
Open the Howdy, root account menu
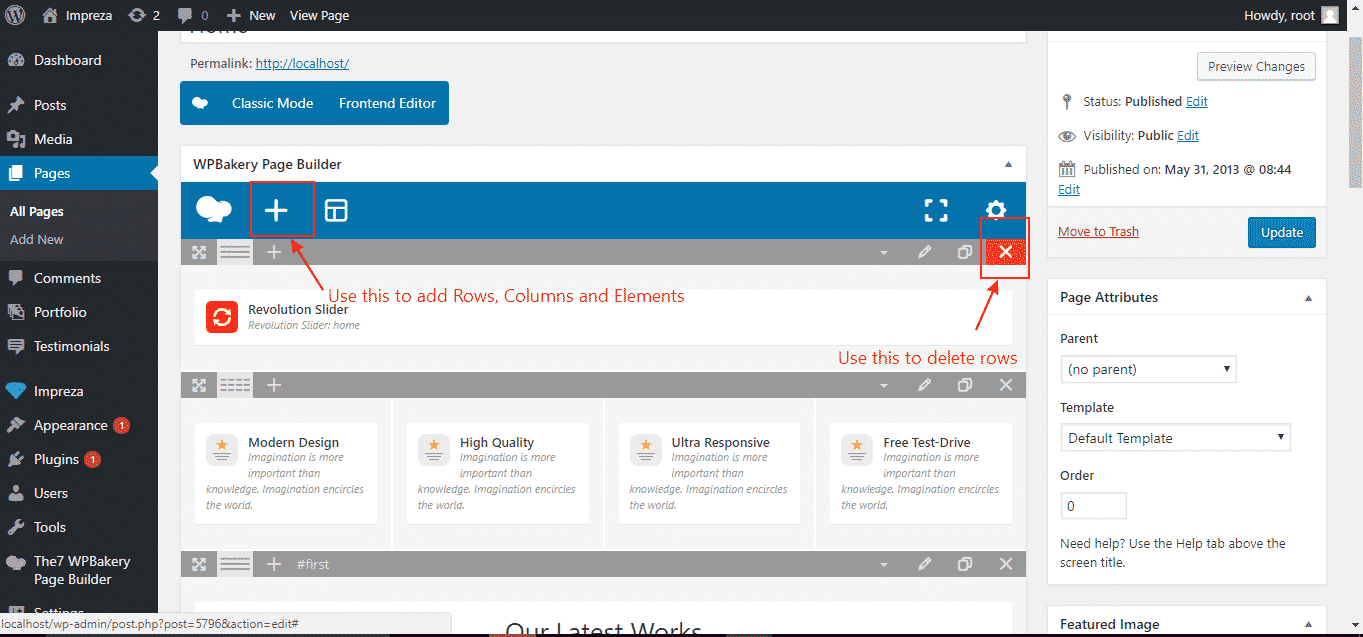[x=1290, y=15]
